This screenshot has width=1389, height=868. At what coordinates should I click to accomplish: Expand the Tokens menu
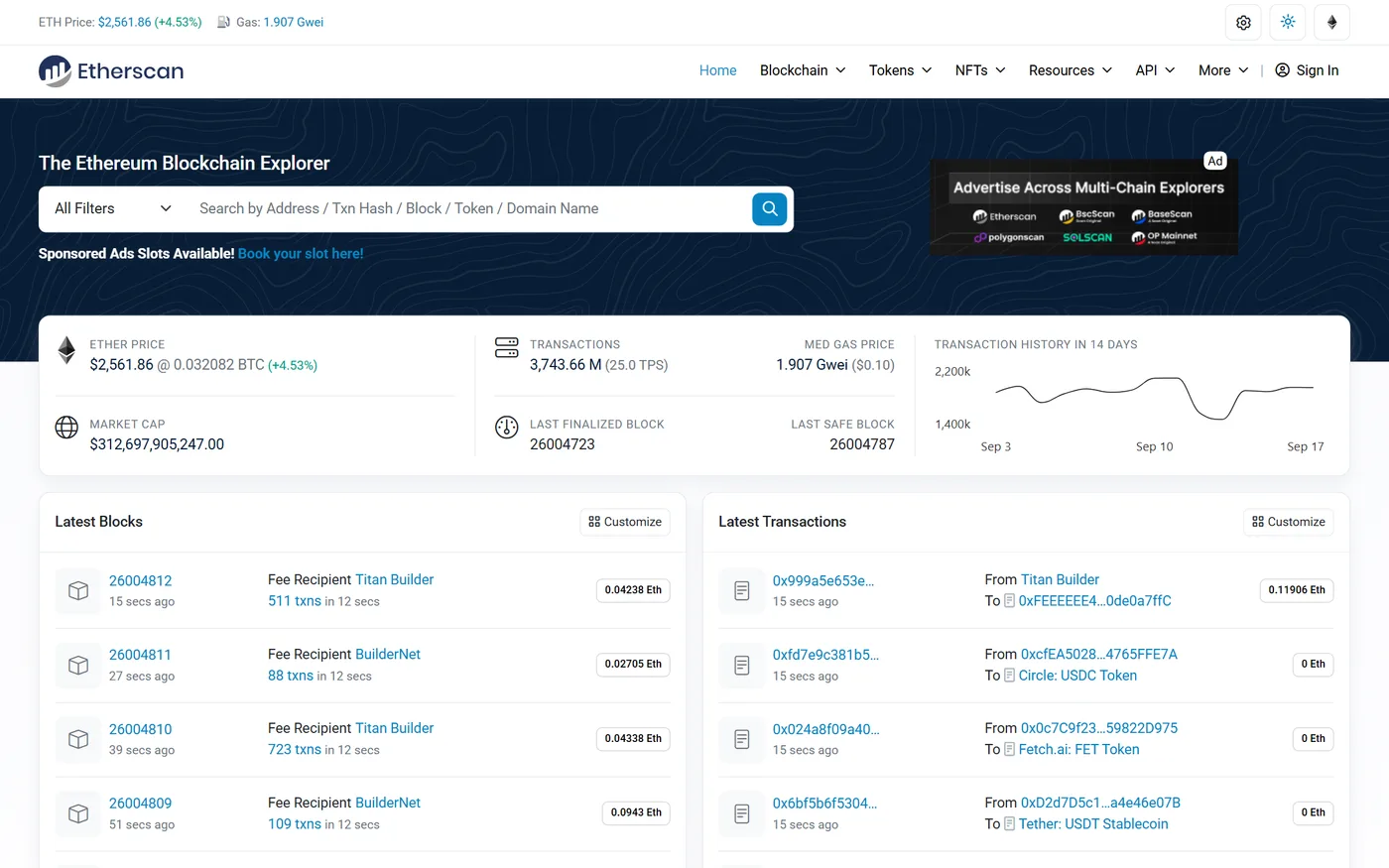901,70
